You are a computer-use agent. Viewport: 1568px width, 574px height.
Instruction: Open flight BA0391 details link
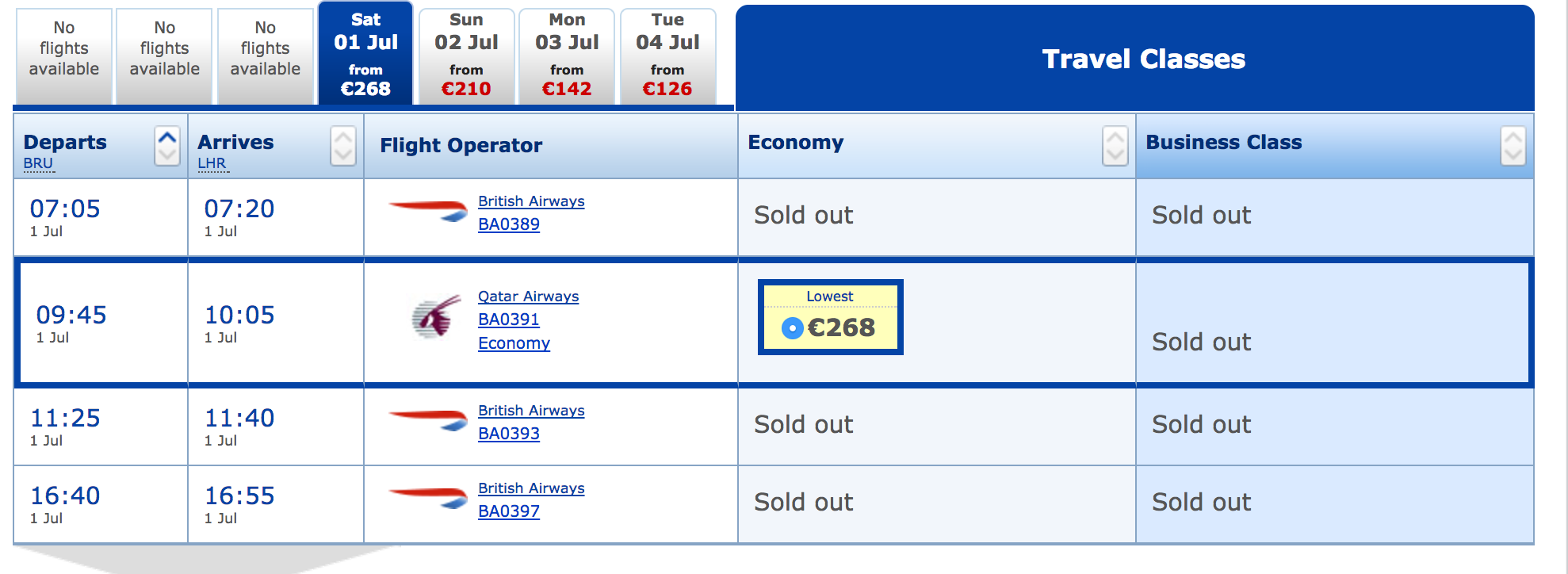[x=508, y=320]
